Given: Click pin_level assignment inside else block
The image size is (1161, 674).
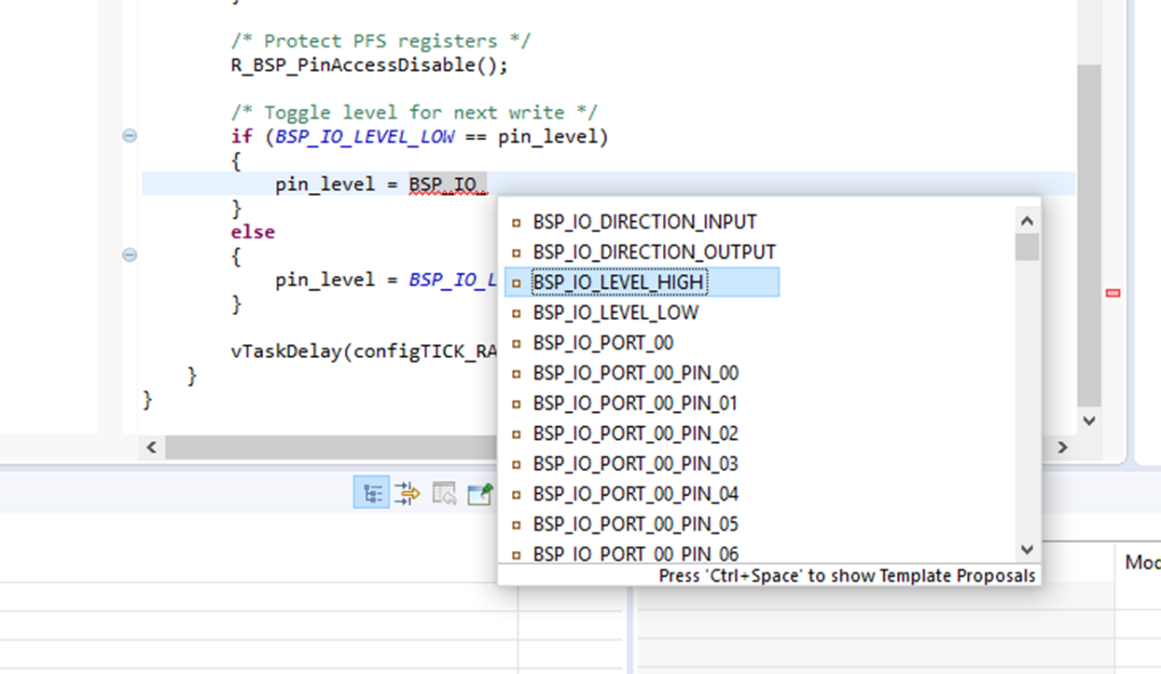Looking at the screenshot, I should 386,280.
